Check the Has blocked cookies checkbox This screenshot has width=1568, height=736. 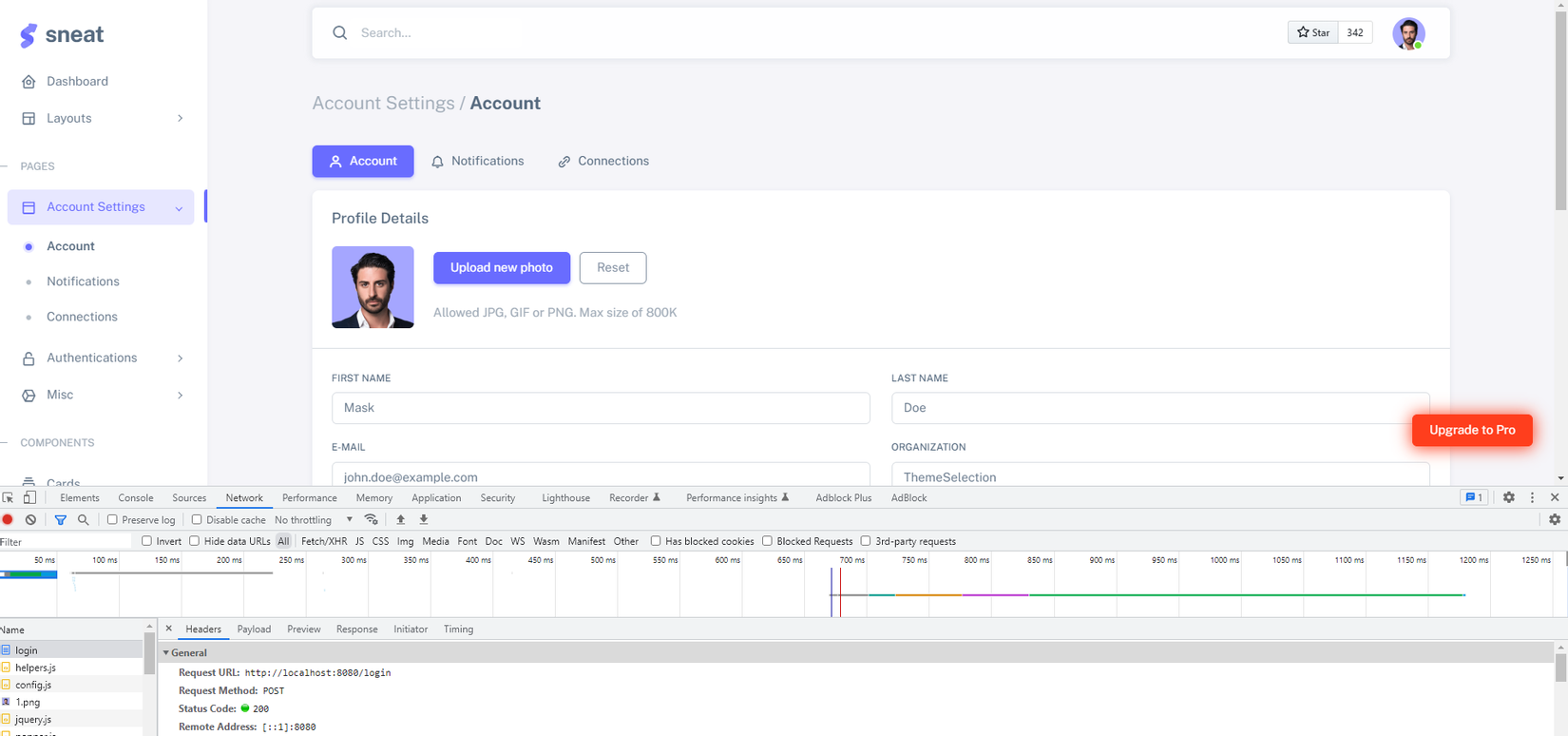coord(656,541)
